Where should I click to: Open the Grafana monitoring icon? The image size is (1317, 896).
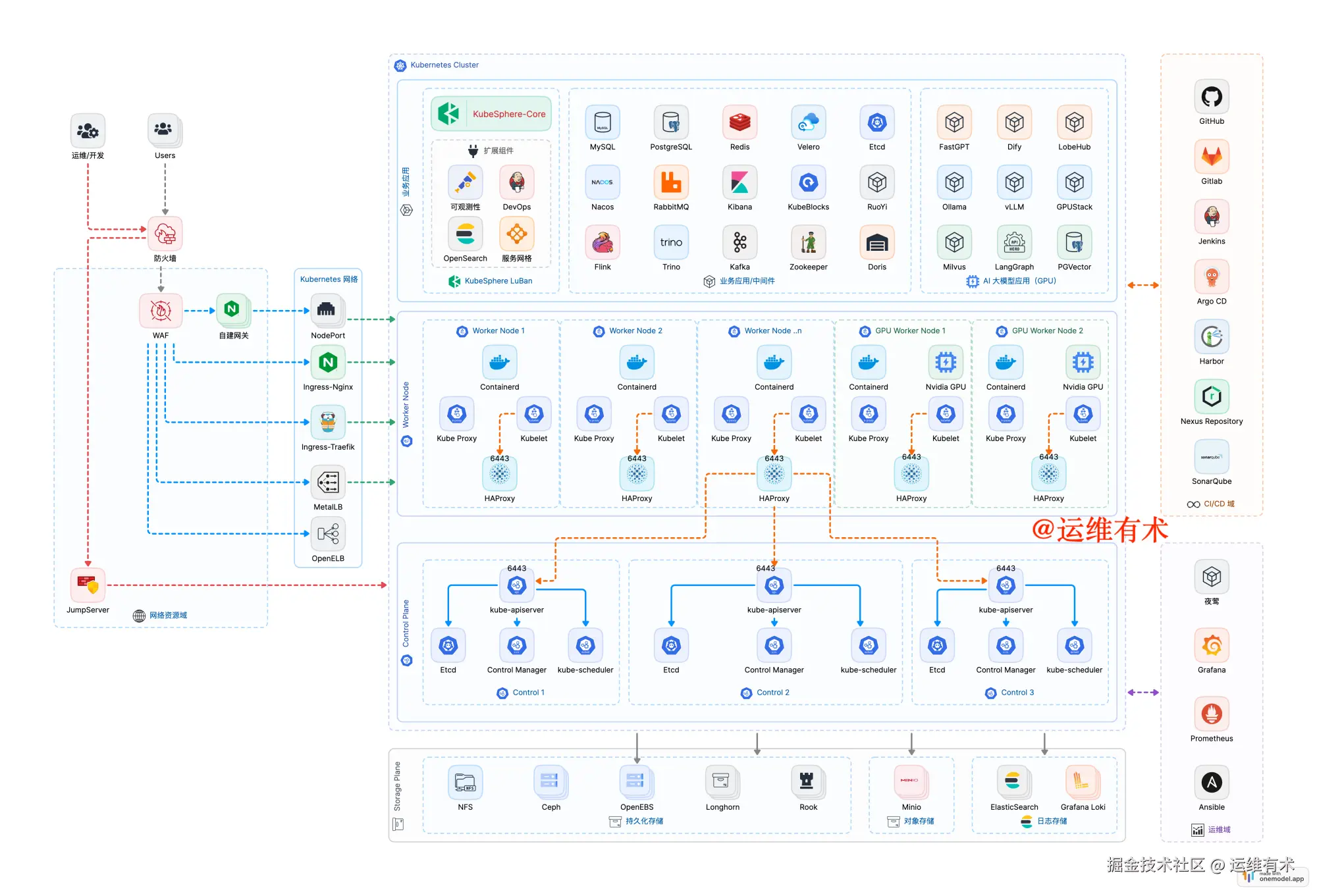click(1211, 646)
